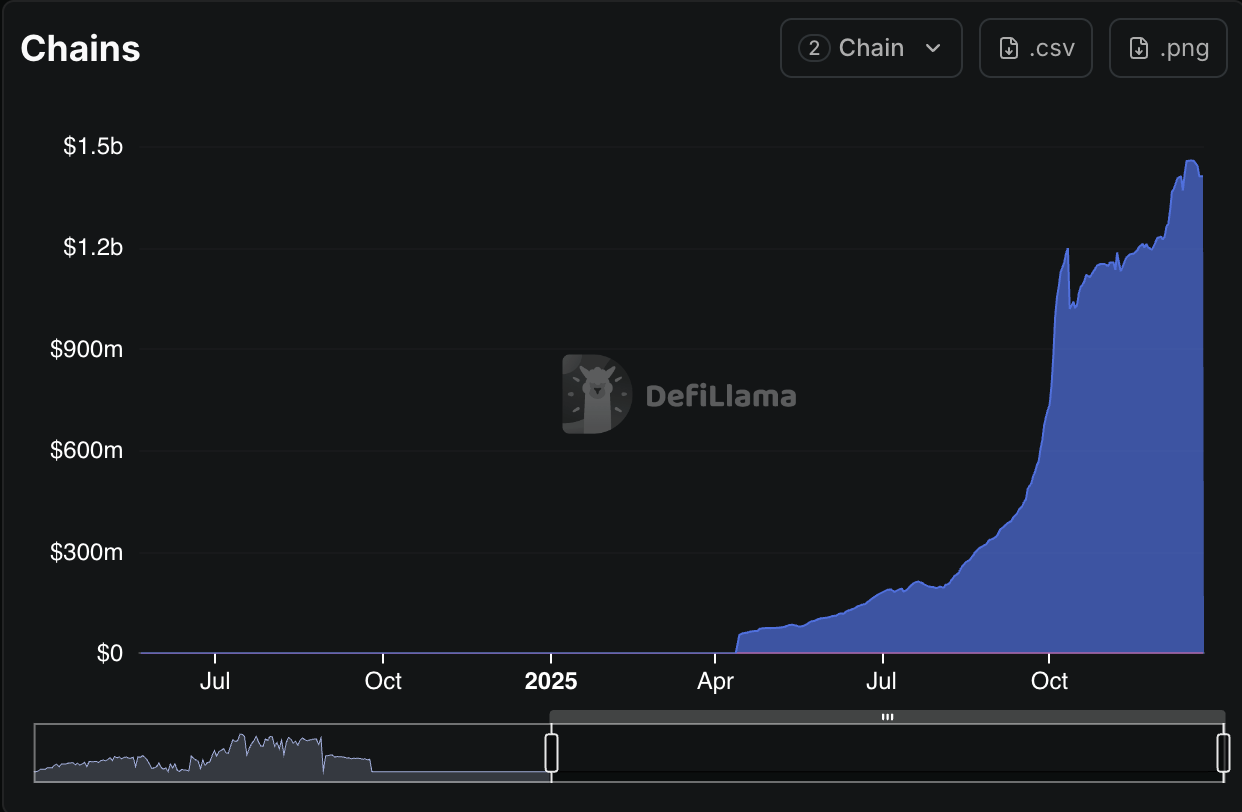
Task: Download the chart as .csv
Action: [1036, 48]
